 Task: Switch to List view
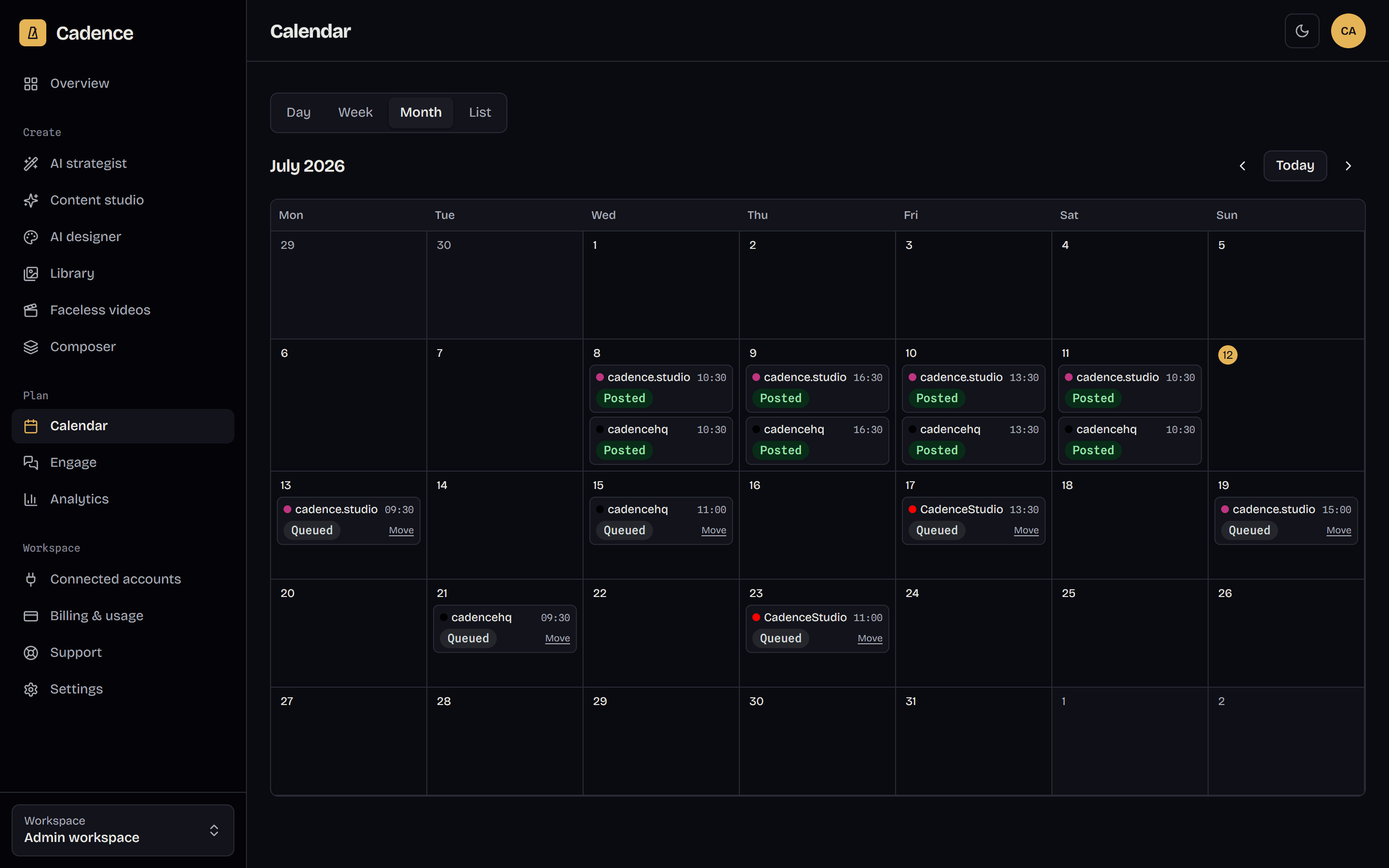[480, 112]
